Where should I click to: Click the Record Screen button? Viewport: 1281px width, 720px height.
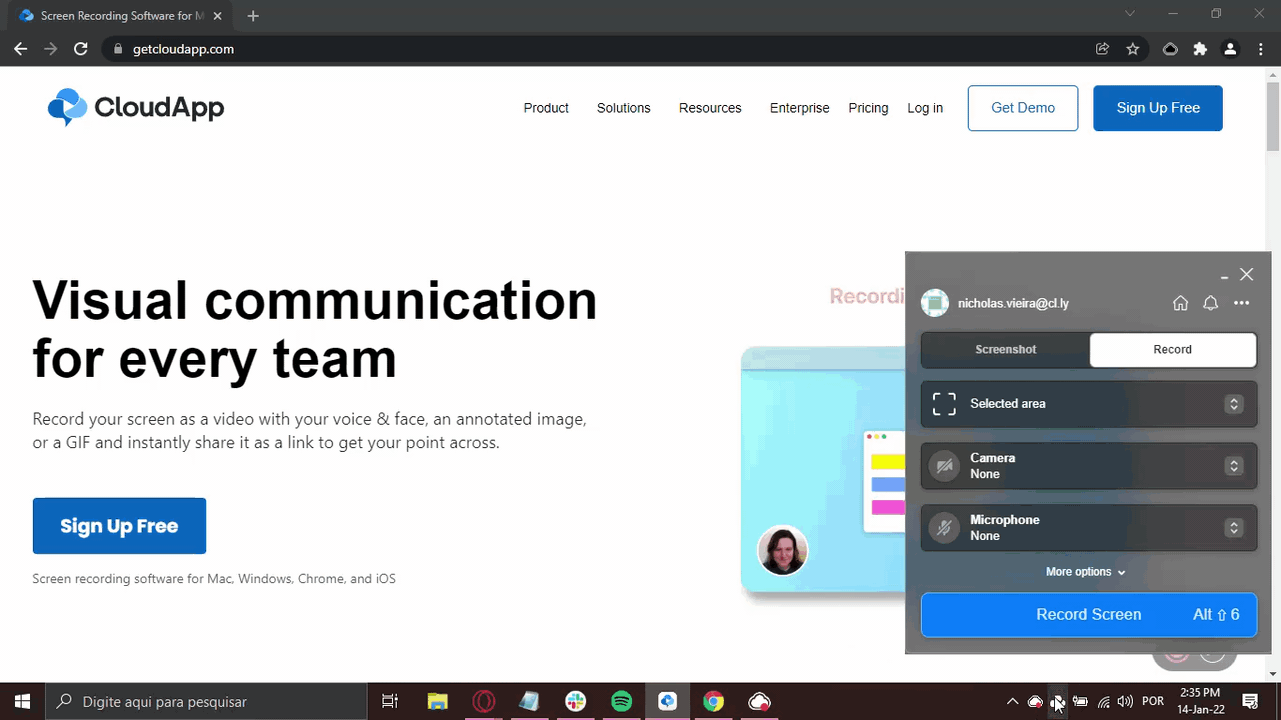click(1089, 614)
